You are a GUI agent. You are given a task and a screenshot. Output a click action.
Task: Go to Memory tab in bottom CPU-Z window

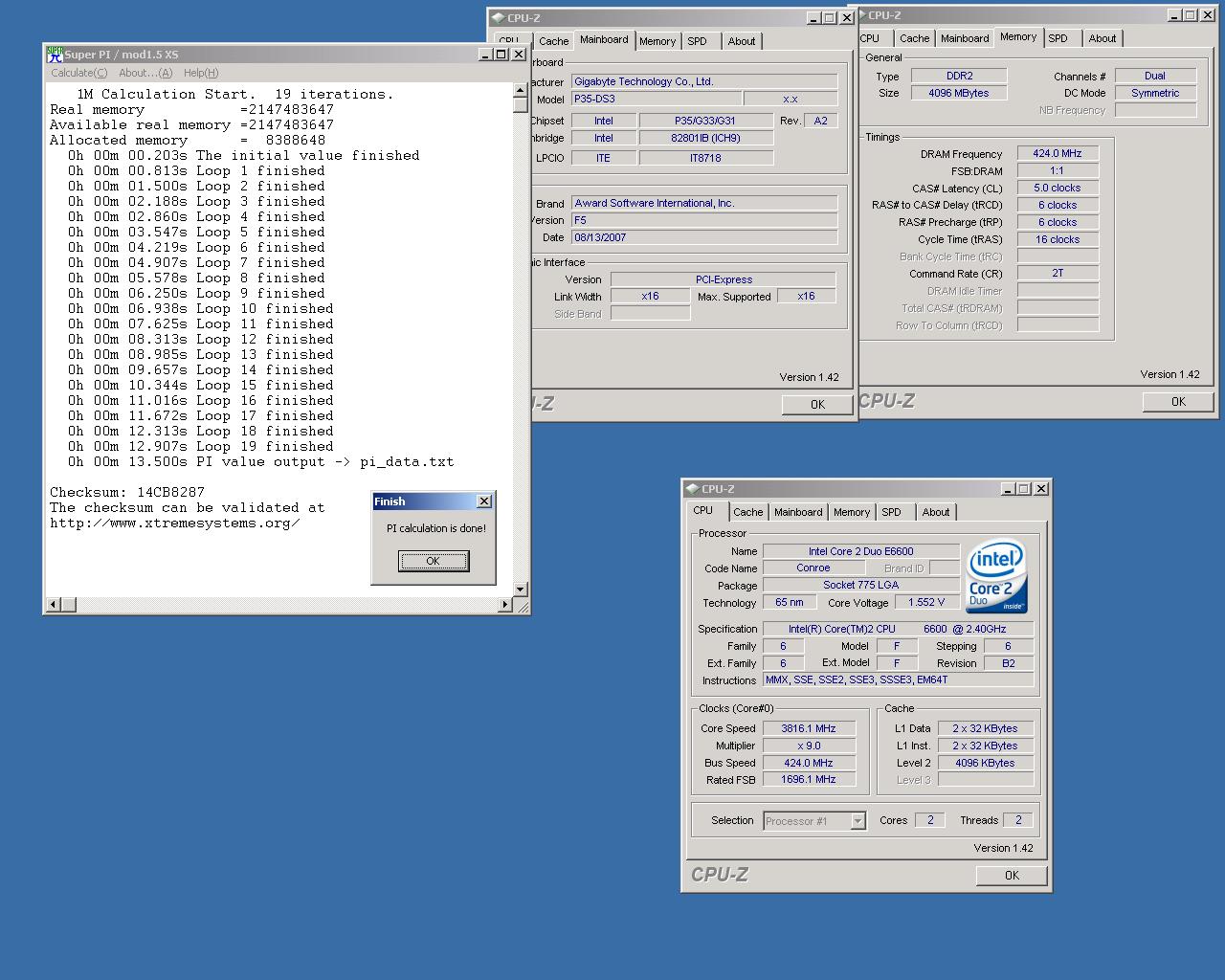pyautogui.click(x=852, y=512)
